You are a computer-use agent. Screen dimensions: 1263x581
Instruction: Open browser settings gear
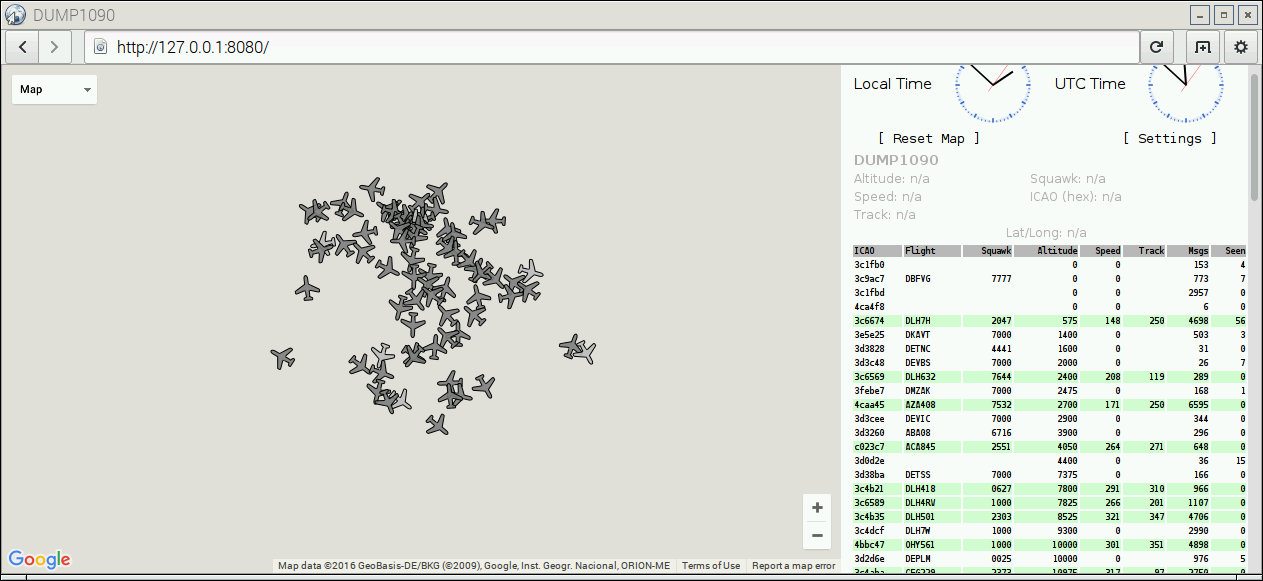pos(1241,47)
